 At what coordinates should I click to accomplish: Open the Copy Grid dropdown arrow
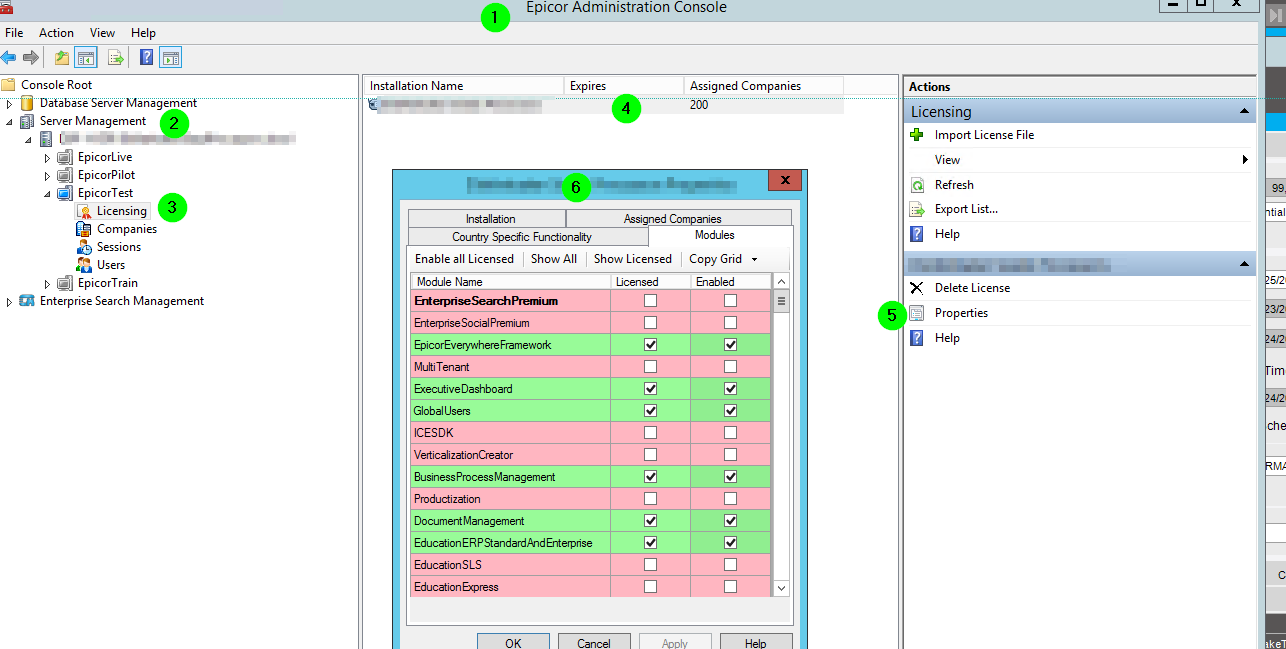[754, 260]
